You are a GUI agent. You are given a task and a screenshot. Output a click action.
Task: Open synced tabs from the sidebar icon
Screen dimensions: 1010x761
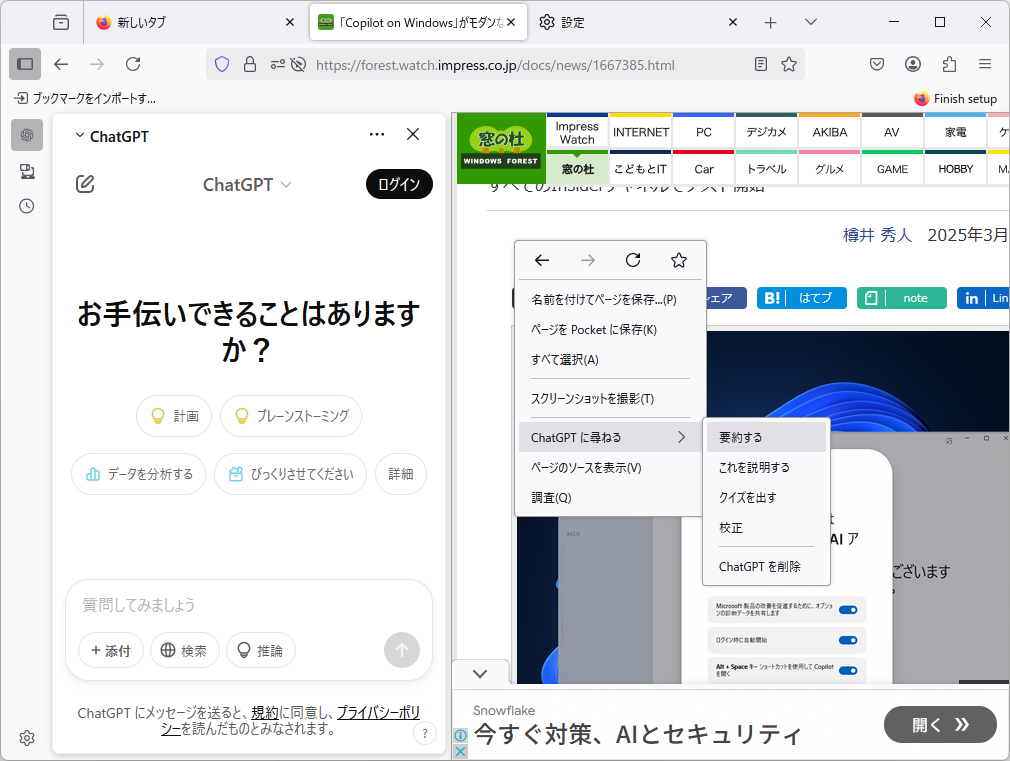coord(26,171)
